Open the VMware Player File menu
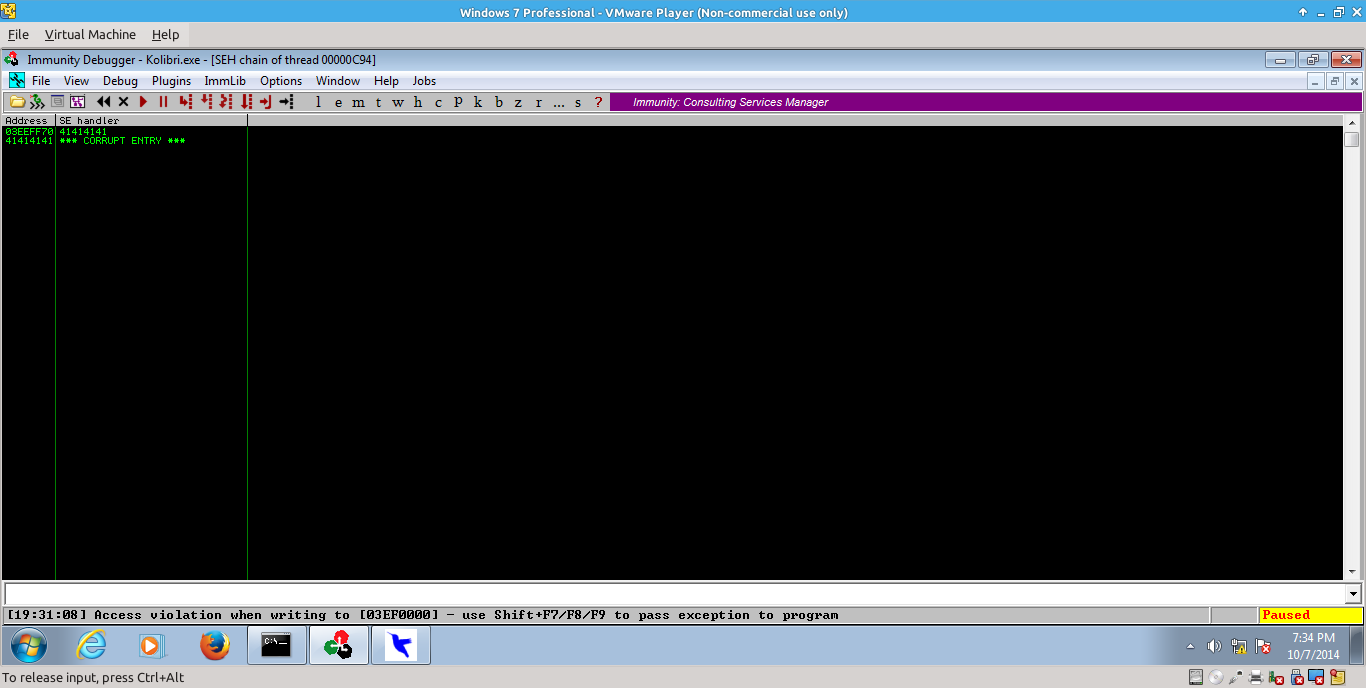Image resolution: width=1366 pixels, height=688 pixels. point(18,34)
